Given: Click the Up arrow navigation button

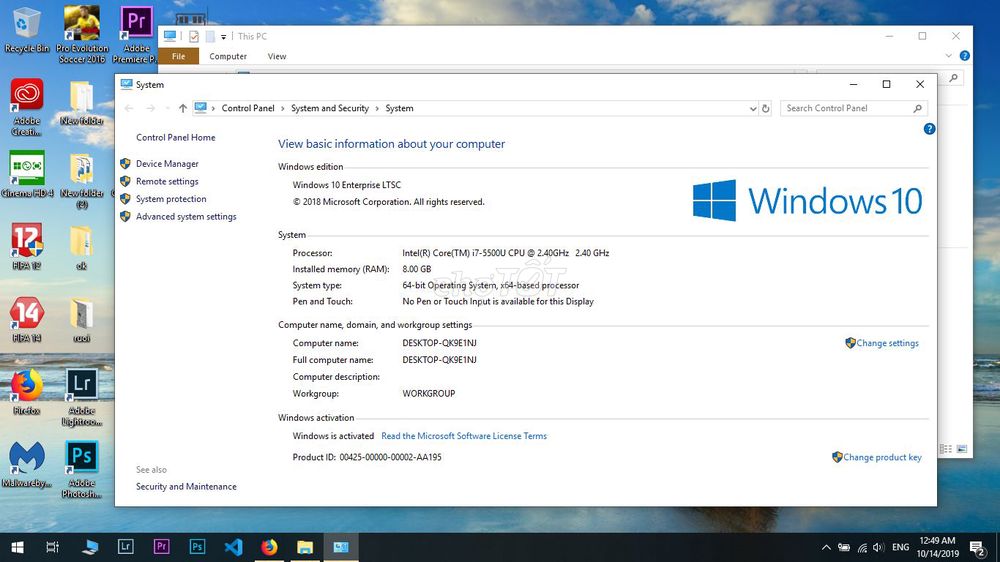Looking at the screenshot, I should 182,108.
